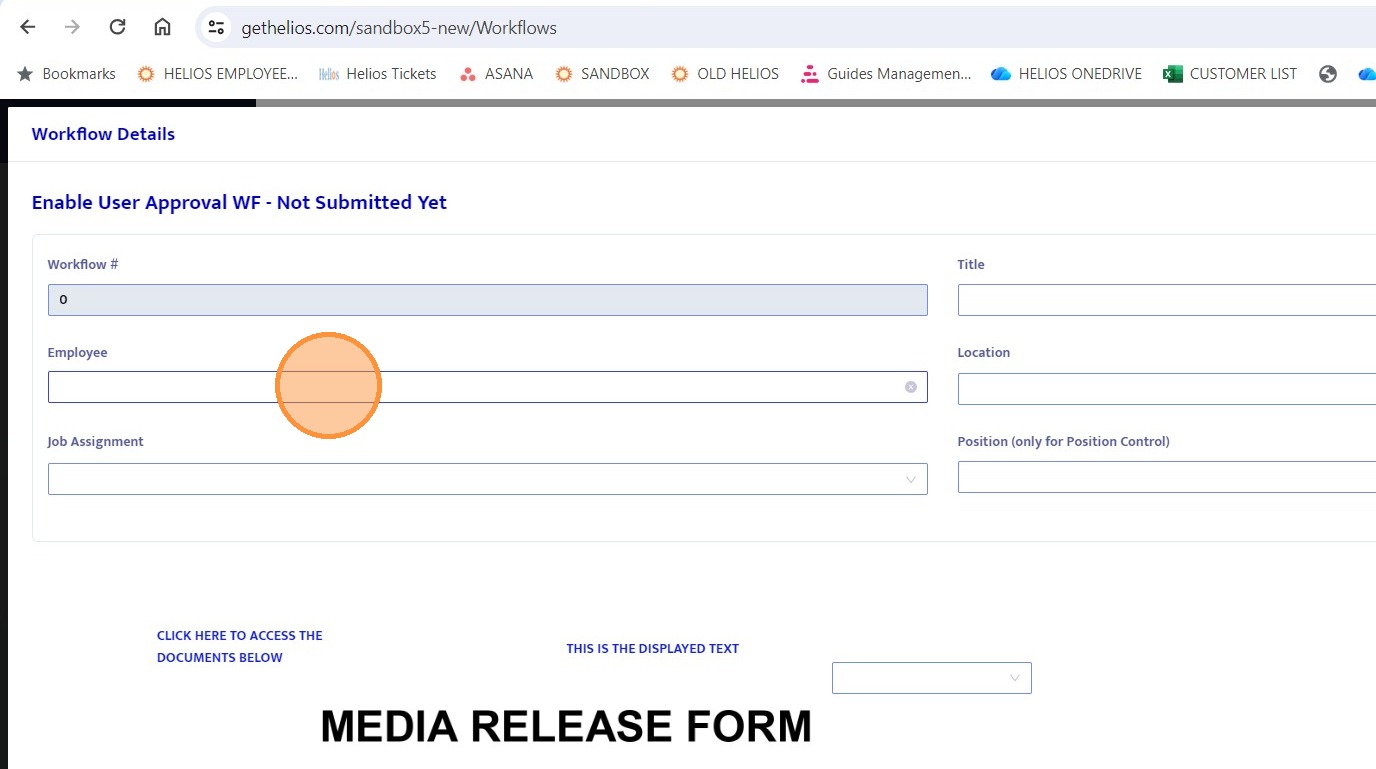Click the Title input field

[1167, 300]
